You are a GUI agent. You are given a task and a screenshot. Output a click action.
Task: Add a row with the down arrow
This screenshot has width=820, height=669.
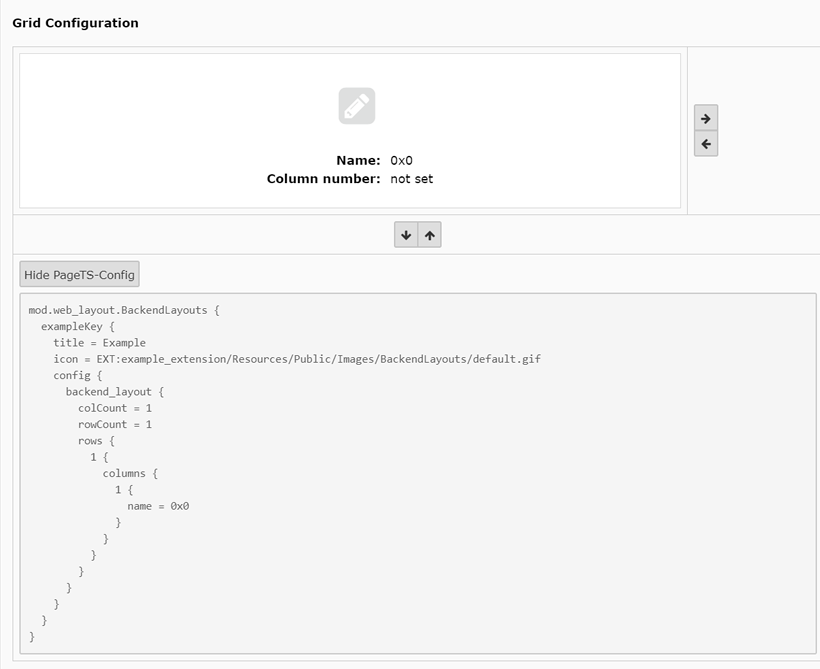406,235
